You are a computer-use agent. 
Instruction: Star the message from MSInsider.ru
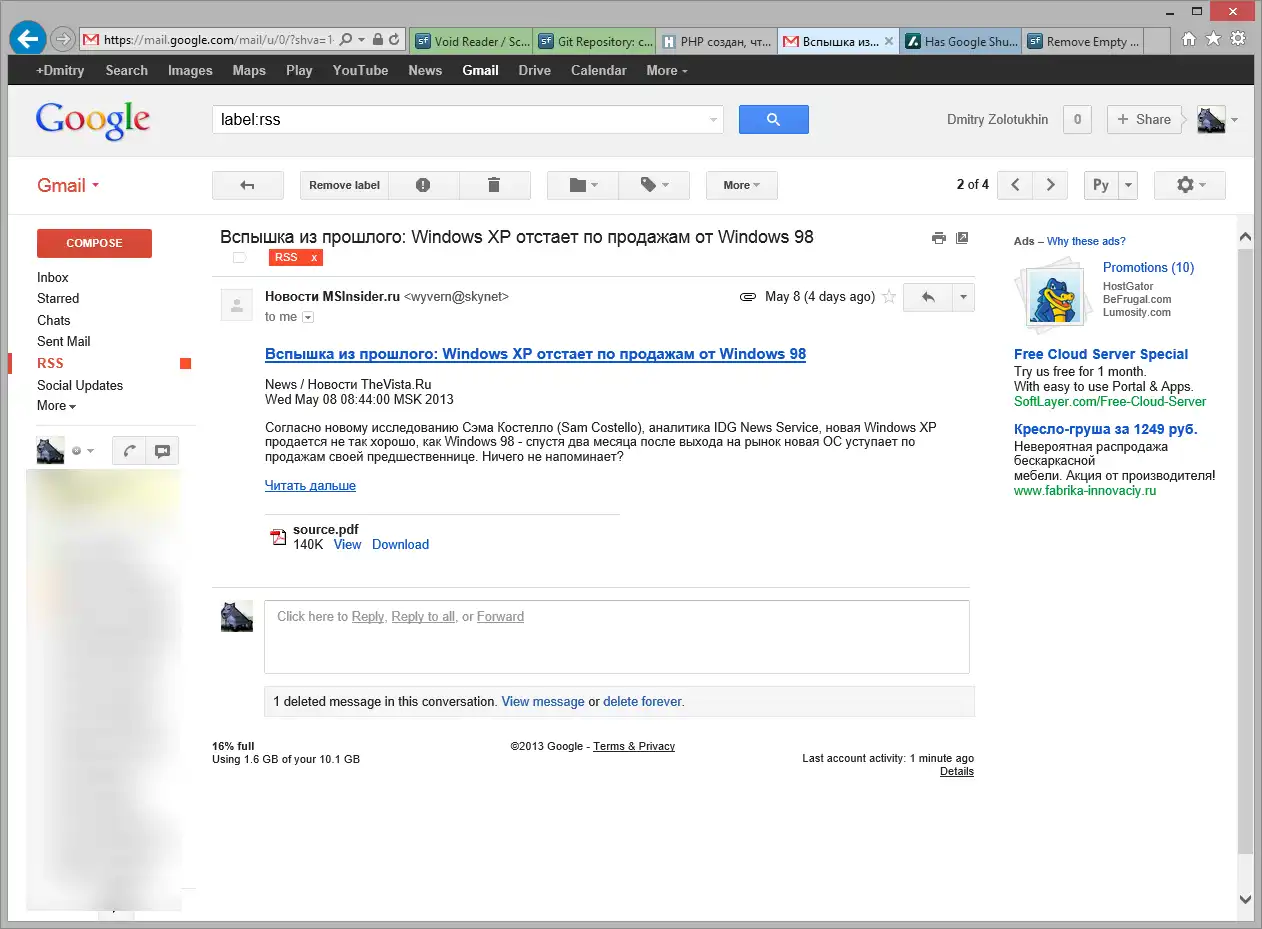click(x=888, y=297)
